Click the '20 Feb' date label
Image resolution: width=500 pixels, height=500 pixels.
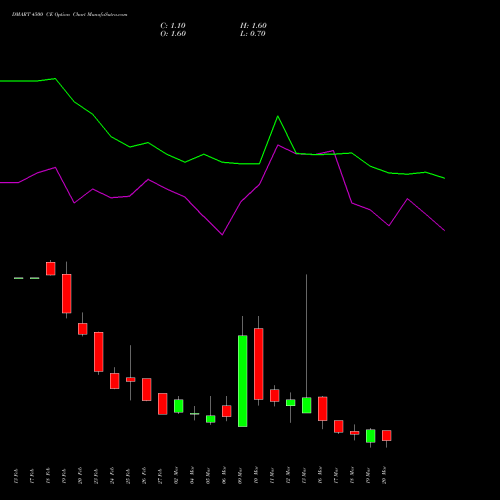(80, 476)
